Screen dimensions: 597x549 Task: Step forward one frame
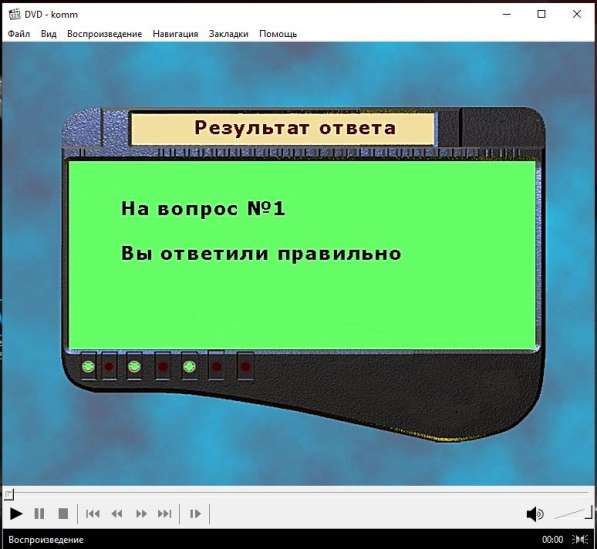coord(195,514)
